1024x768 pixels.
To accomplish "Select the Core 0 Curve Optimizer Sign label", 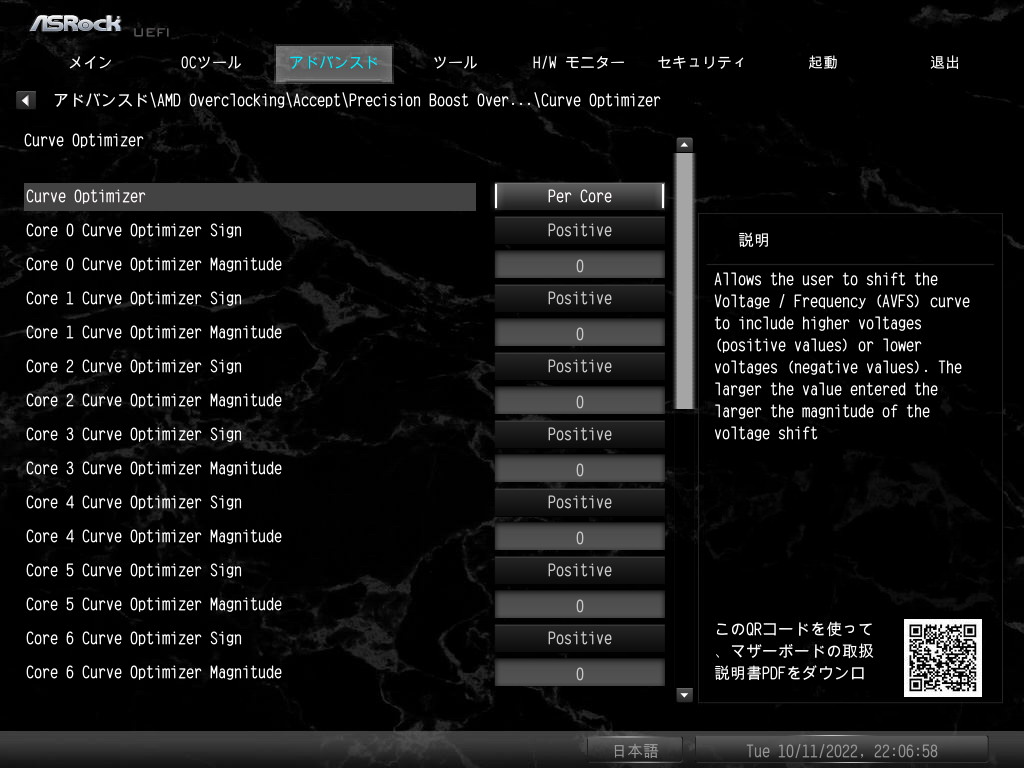I will (134, 231).
